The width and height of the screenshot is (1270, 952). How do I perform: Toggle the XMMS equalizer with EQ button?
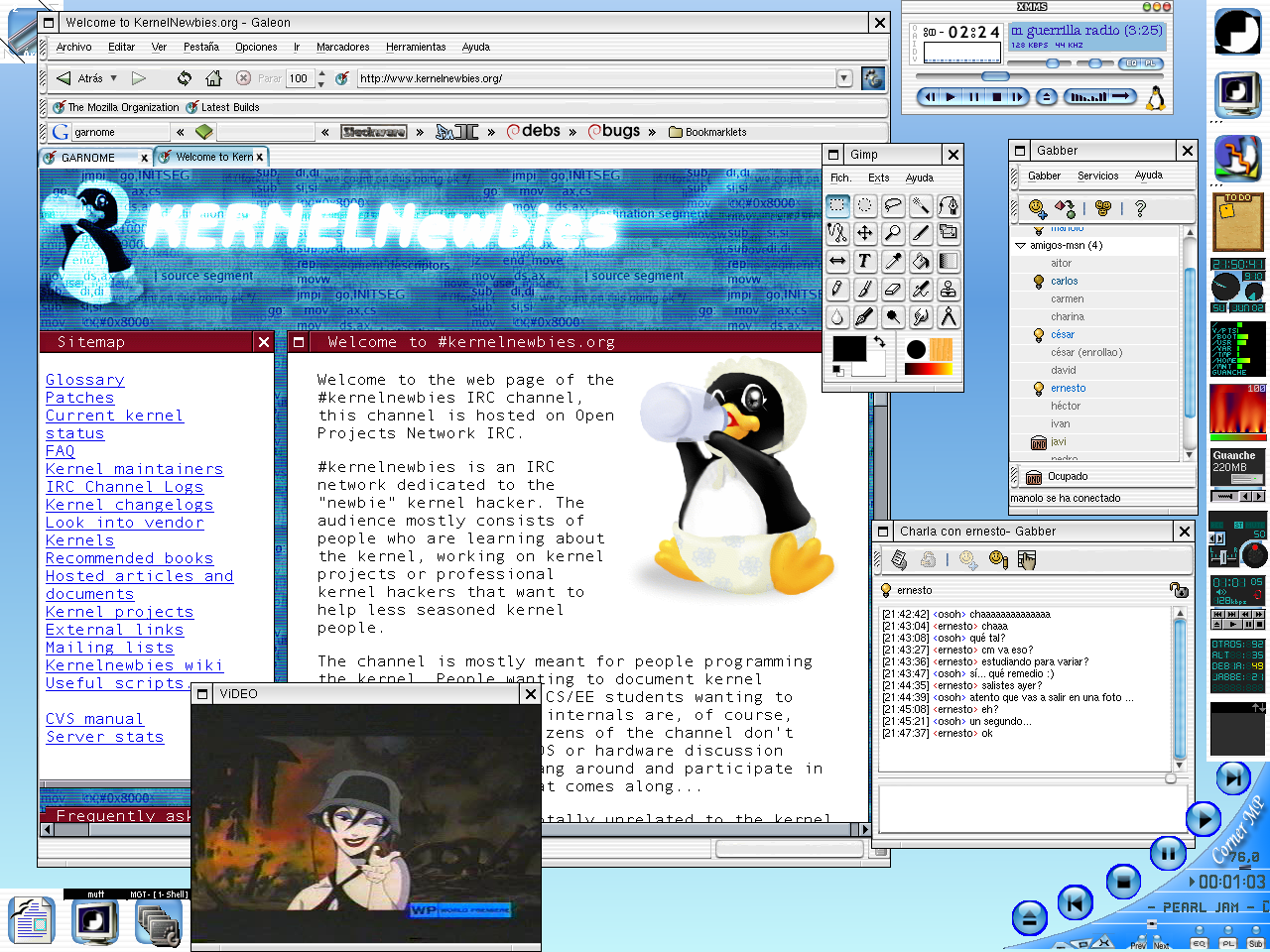pyautogui.click(x=1131, y=63)
